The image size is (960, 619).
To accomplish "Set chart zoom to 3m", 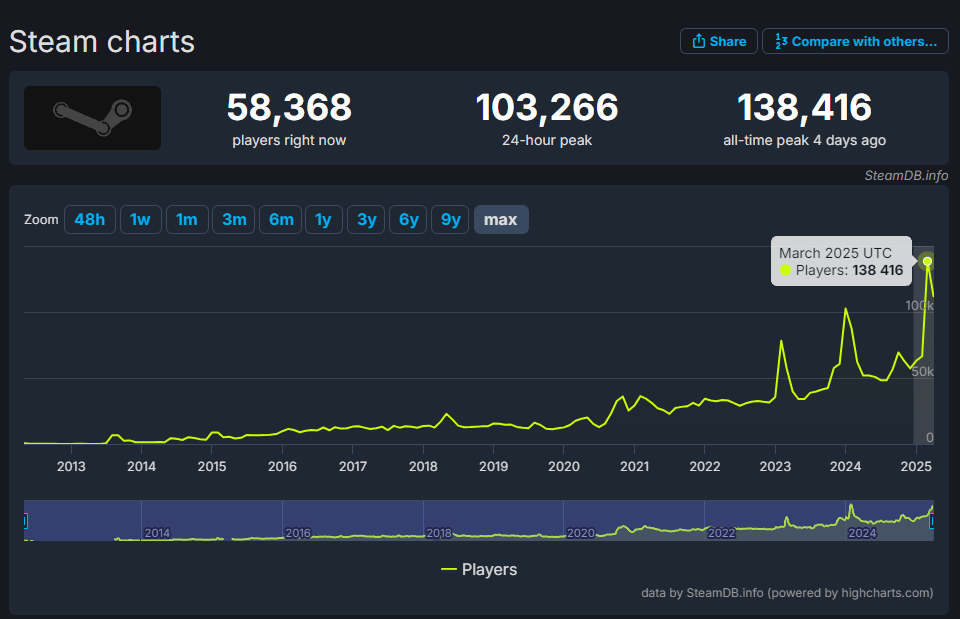I will pyautogui.click(x=234, y=219).
